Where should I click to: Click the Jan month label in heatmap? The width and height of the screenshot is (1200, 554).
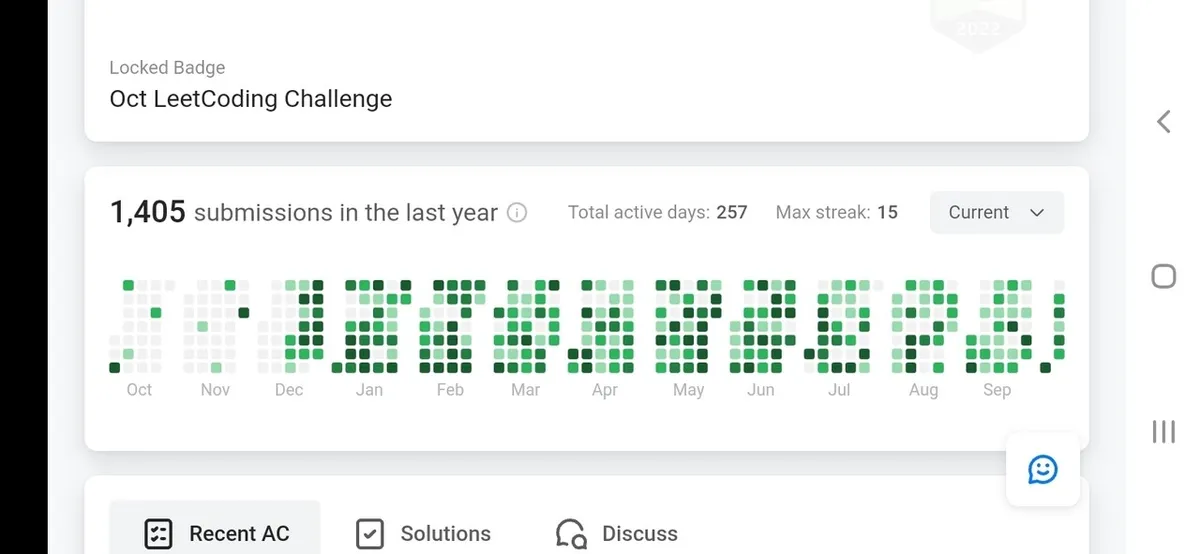tap(369, 390)
